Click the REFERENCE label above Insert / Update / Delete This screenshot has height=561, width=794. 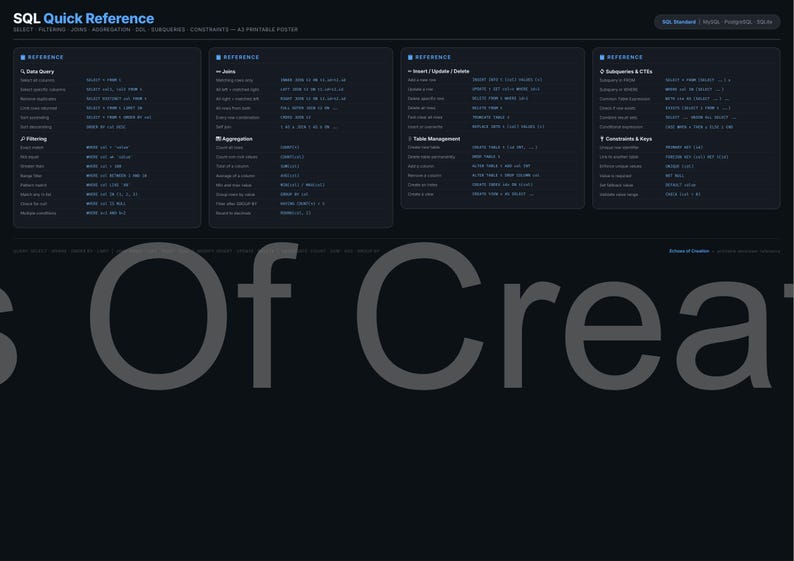click(x=433, y=57)
